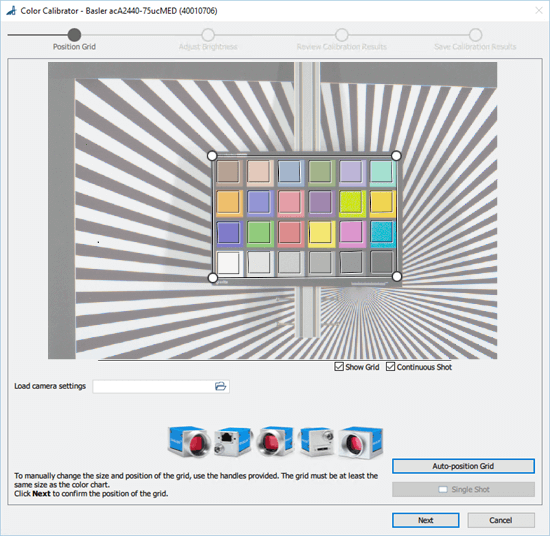Select the top-right grid corner handle
551x536 pixels.
coord(396,155)
